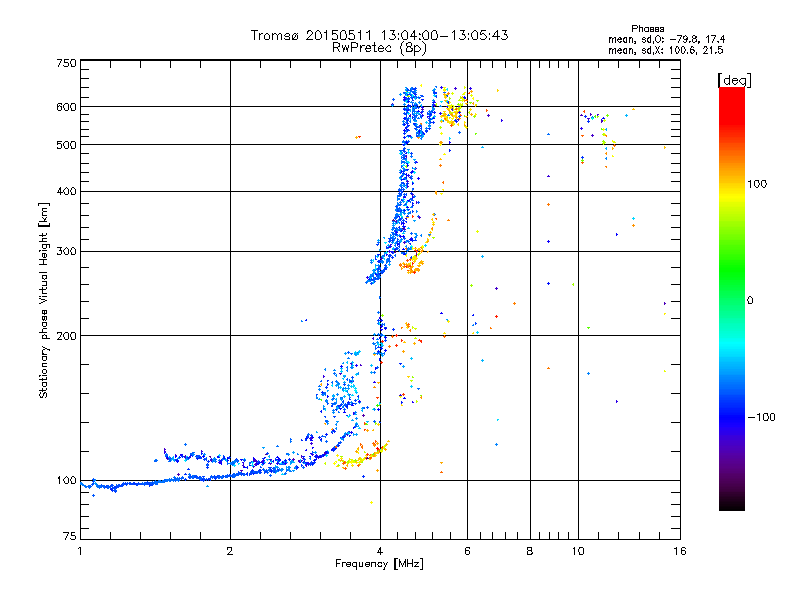800x600 pixels.
Task: Click the x-axis tick label '16'
Action: point(680,551)
